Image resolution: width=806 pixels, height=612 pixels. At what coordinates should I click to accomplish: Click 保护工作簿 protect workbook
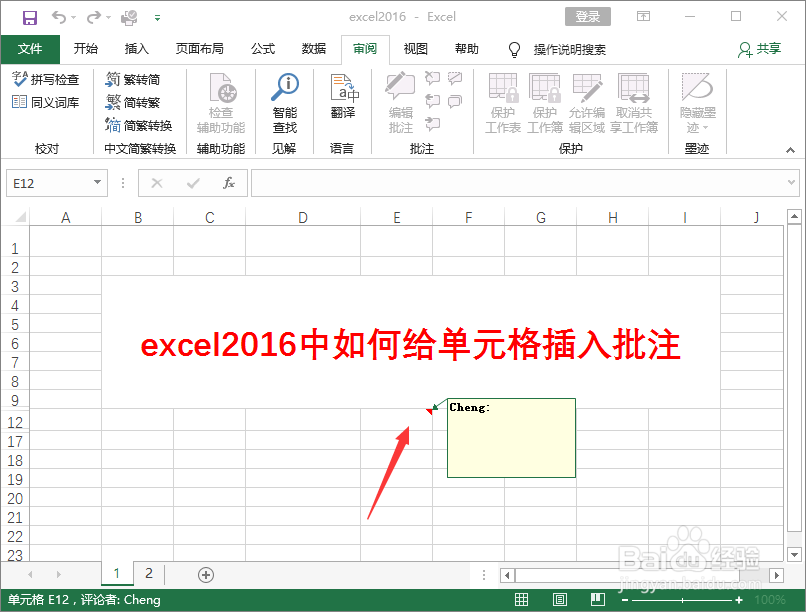[x=545, y=103]
